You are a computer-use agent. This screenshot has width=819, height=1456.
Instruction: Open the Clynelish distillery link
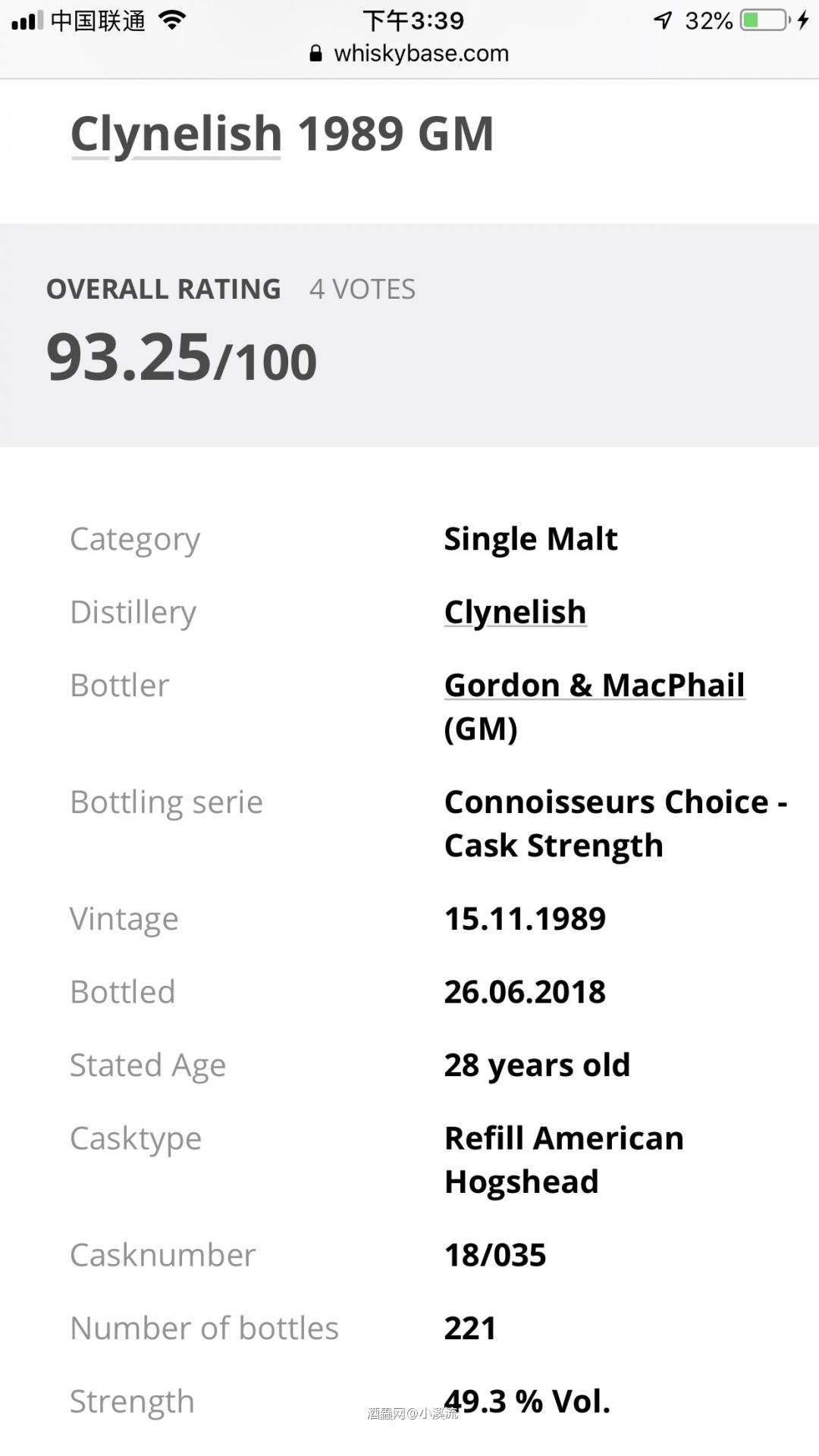point(515,611)
